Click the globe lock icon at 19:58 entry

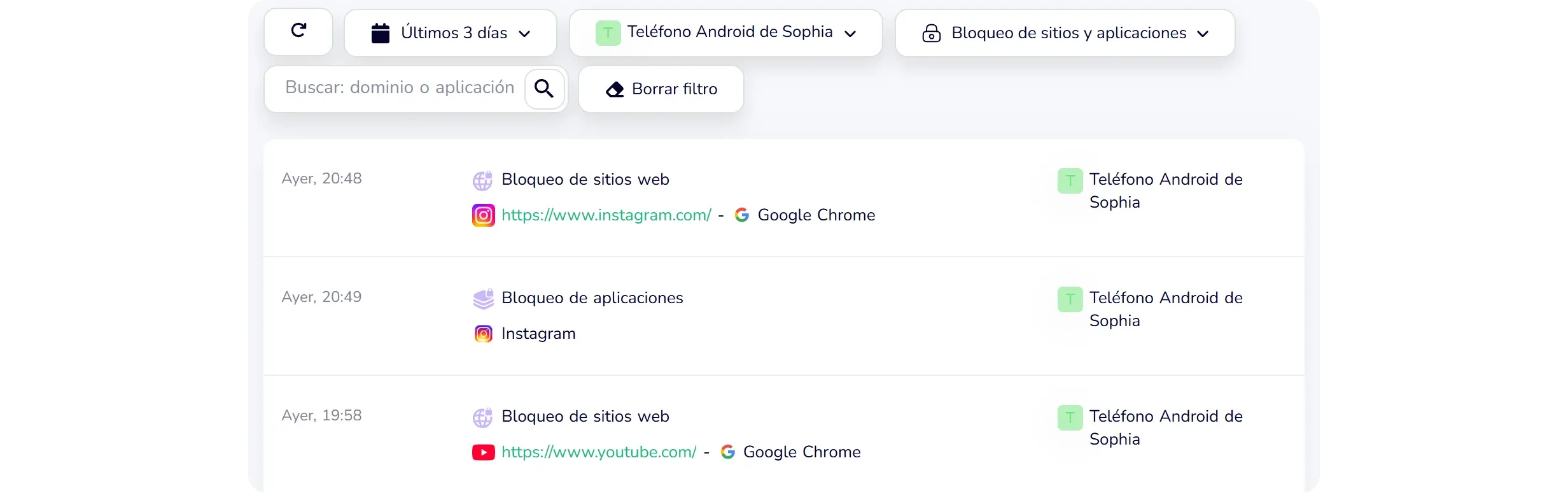pos(483,417)
